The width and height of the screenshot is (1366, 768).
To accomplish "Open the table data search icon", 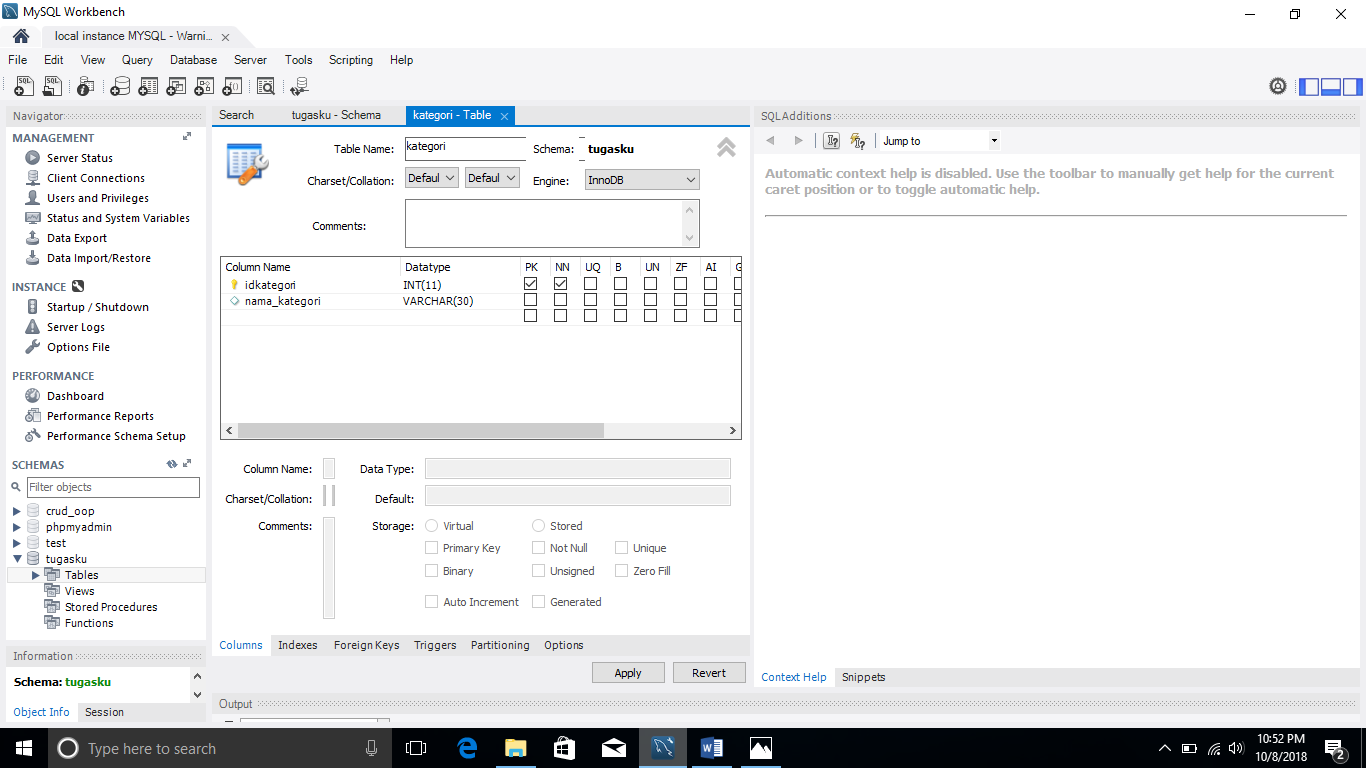I will (x=266, y=86).
